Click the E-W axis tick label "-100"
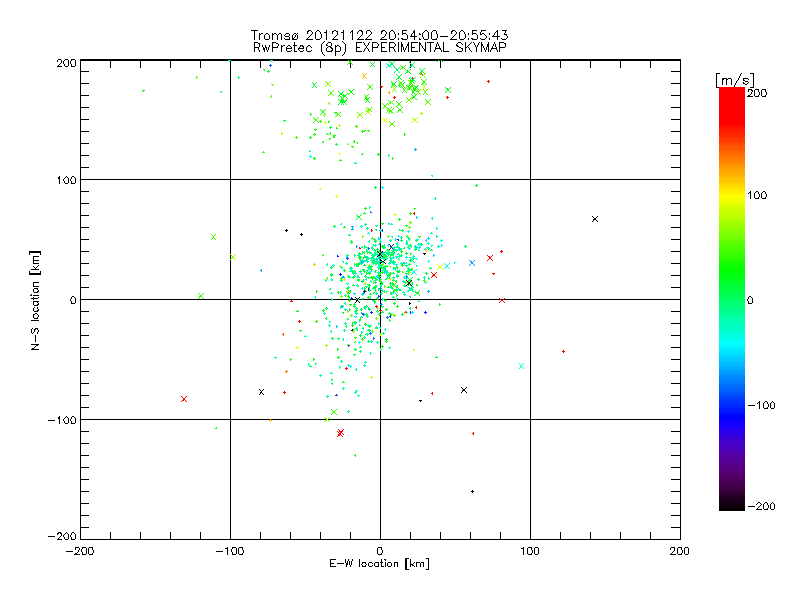This screenshot has height=600, width=800. (x=230, y=551)
